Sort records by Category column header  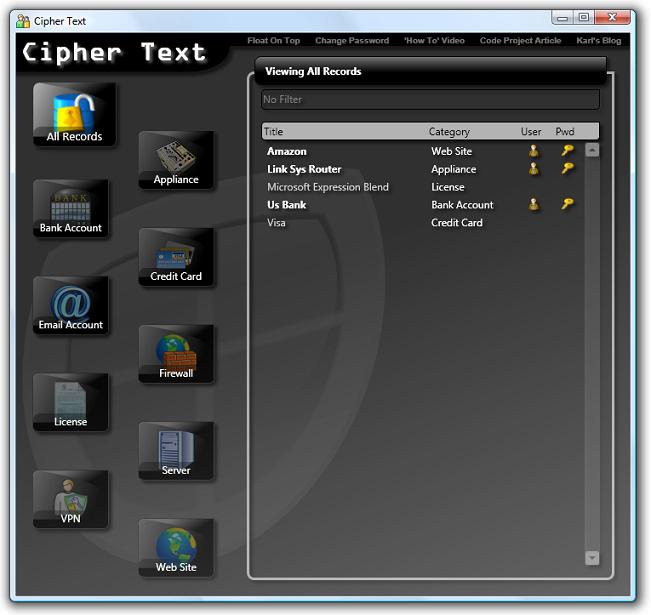pos(449,132)
